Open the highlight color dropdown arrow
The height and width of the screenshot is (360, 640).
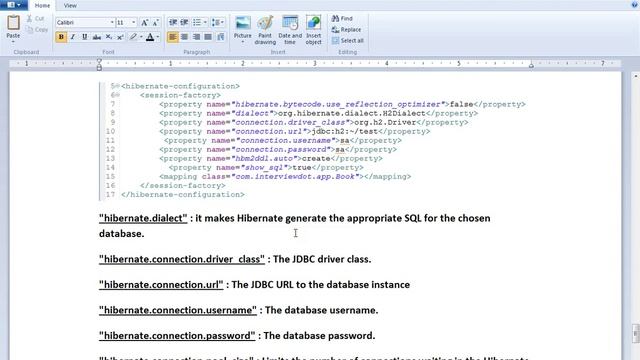point(141,37)
